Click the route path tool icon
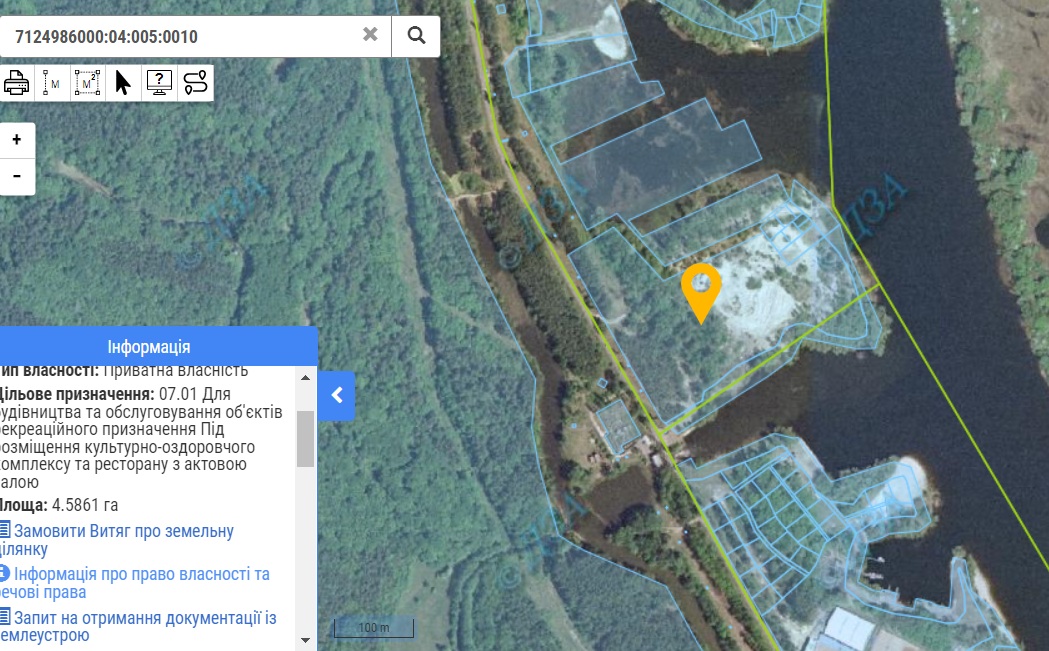 point(195,83)
